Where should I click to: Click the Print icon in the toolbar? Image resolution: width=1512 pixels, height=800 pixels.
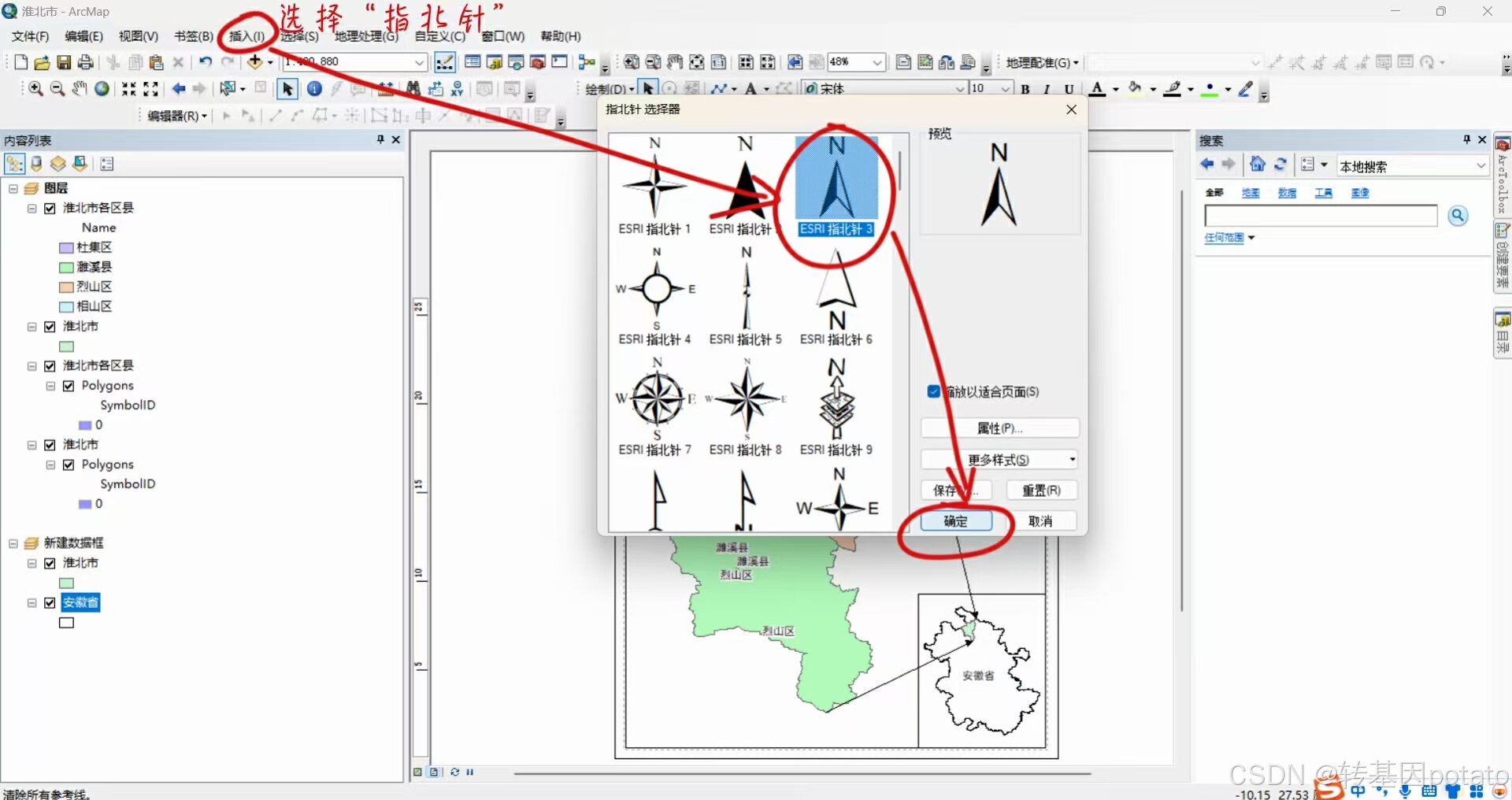[85, 62]
